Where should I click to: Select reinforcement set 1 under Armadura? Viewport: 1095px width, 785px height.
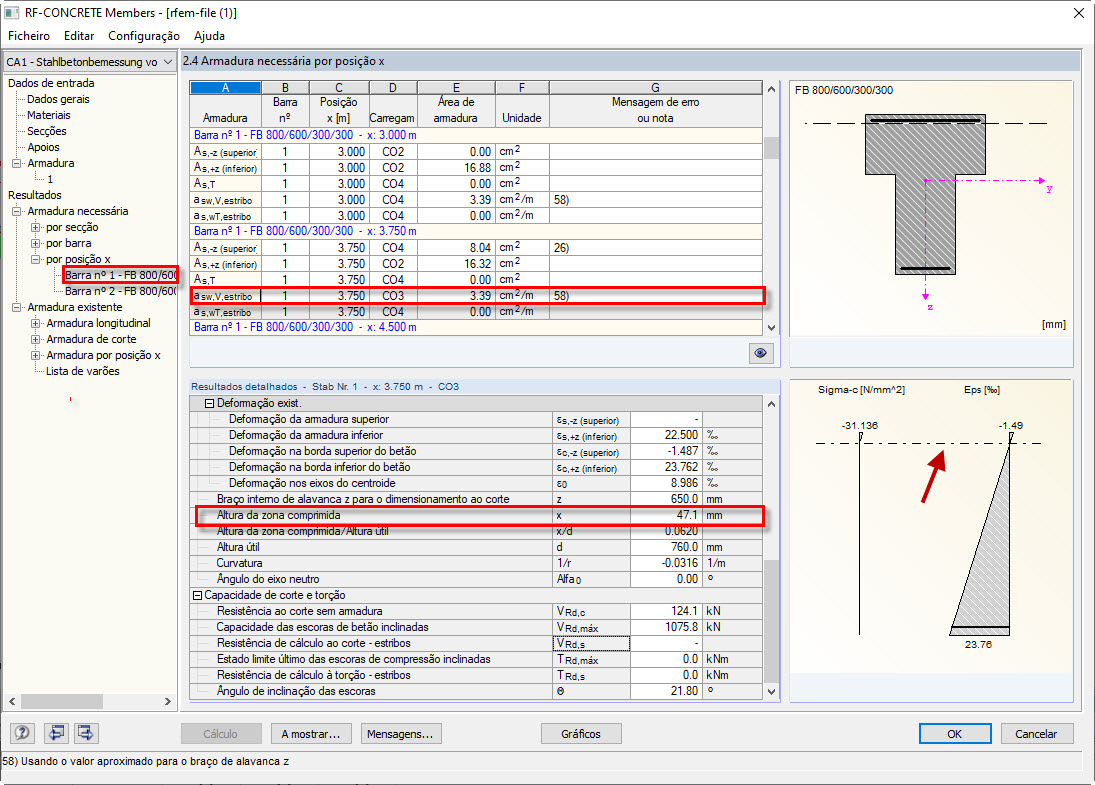click(50, 179)
